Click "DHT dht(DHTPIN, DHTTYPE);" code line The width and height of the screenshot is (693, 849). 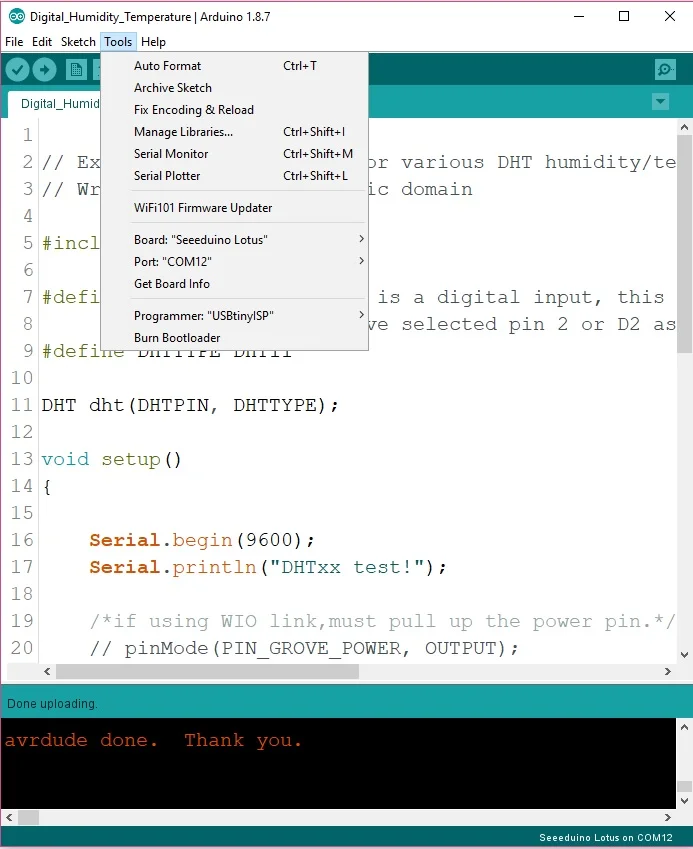[x=189, y=405]
